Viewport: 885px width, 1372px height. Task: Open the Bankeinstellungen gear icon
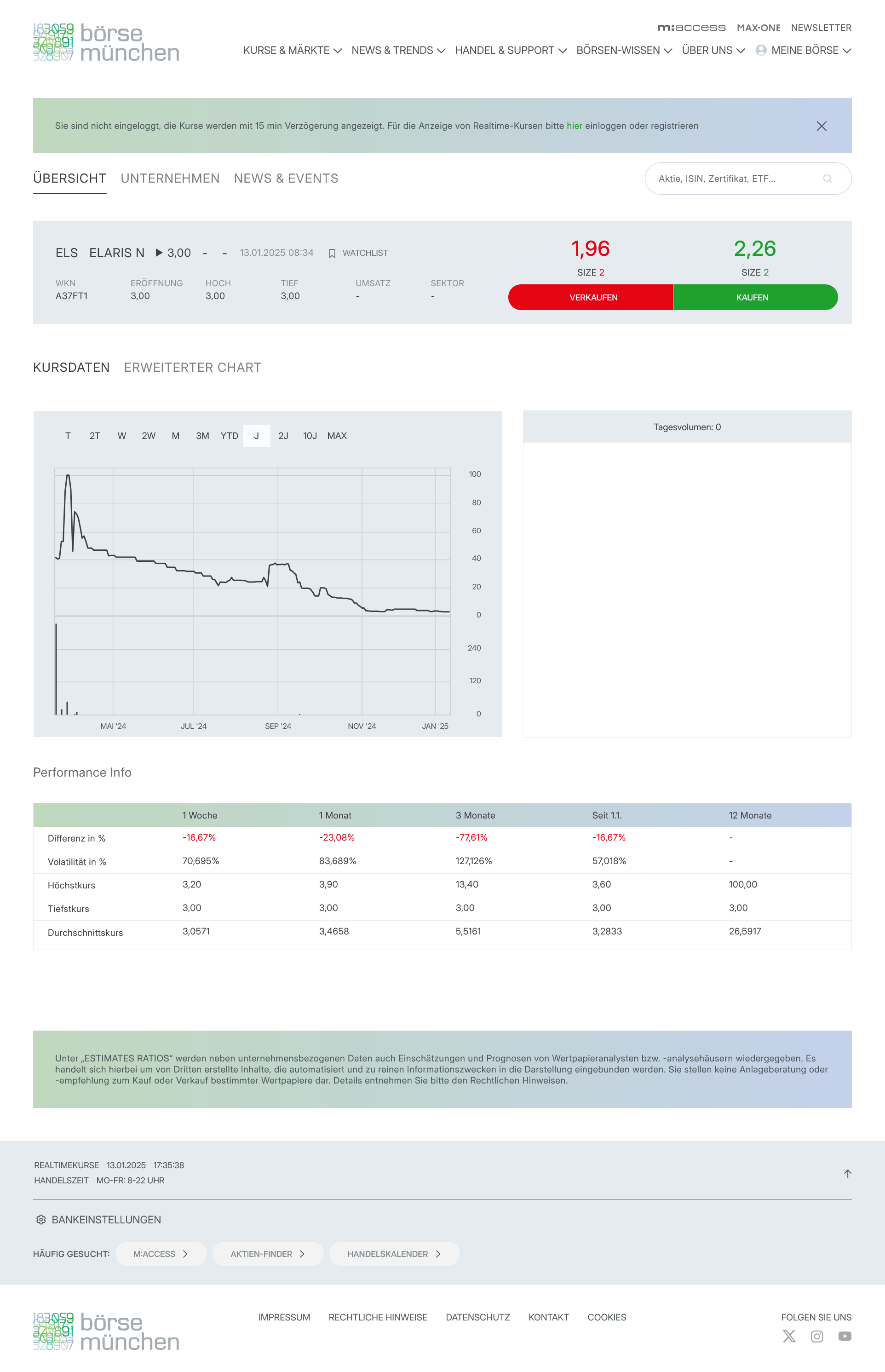coord(41,1220)
